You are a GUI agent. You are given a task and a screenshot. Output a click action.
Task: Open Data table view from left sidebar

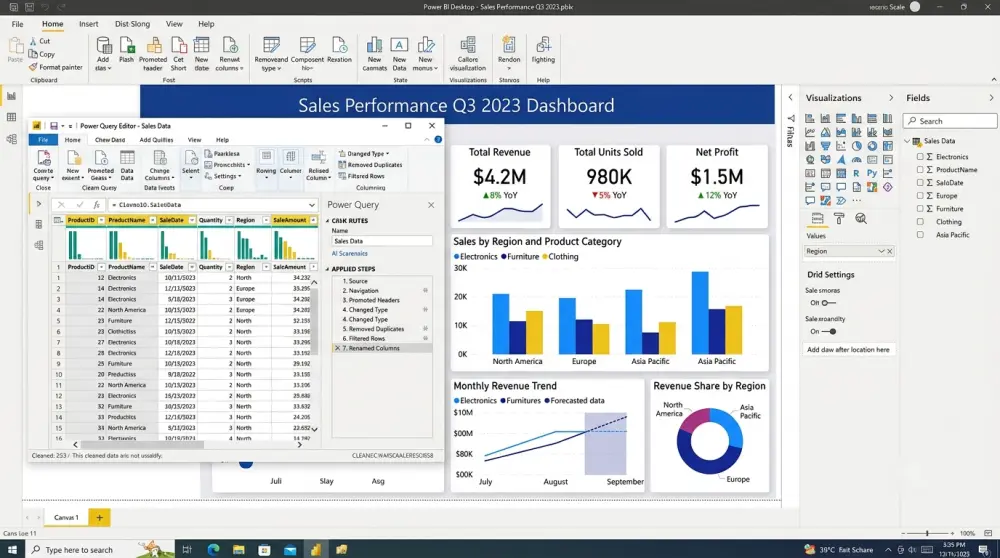[x=11, y=117]
